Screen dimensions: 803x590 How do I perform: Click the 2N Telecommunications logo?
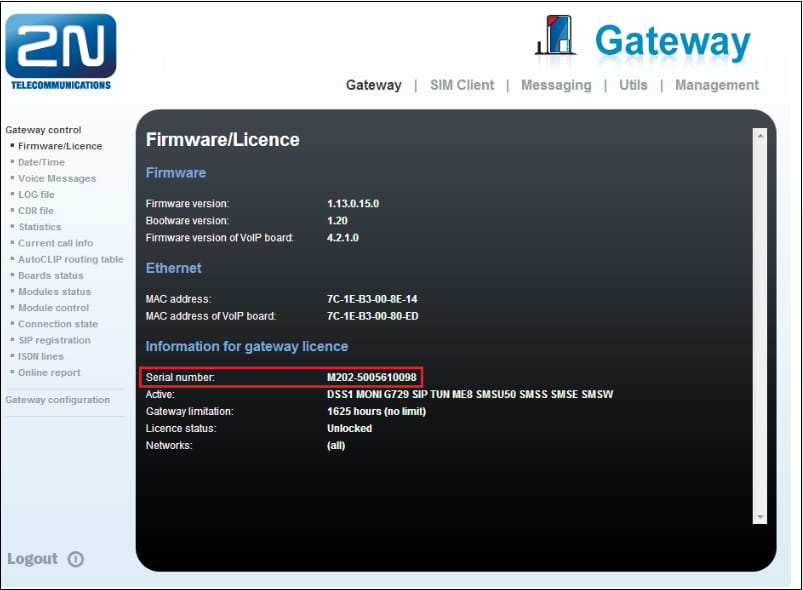[60, 52]
